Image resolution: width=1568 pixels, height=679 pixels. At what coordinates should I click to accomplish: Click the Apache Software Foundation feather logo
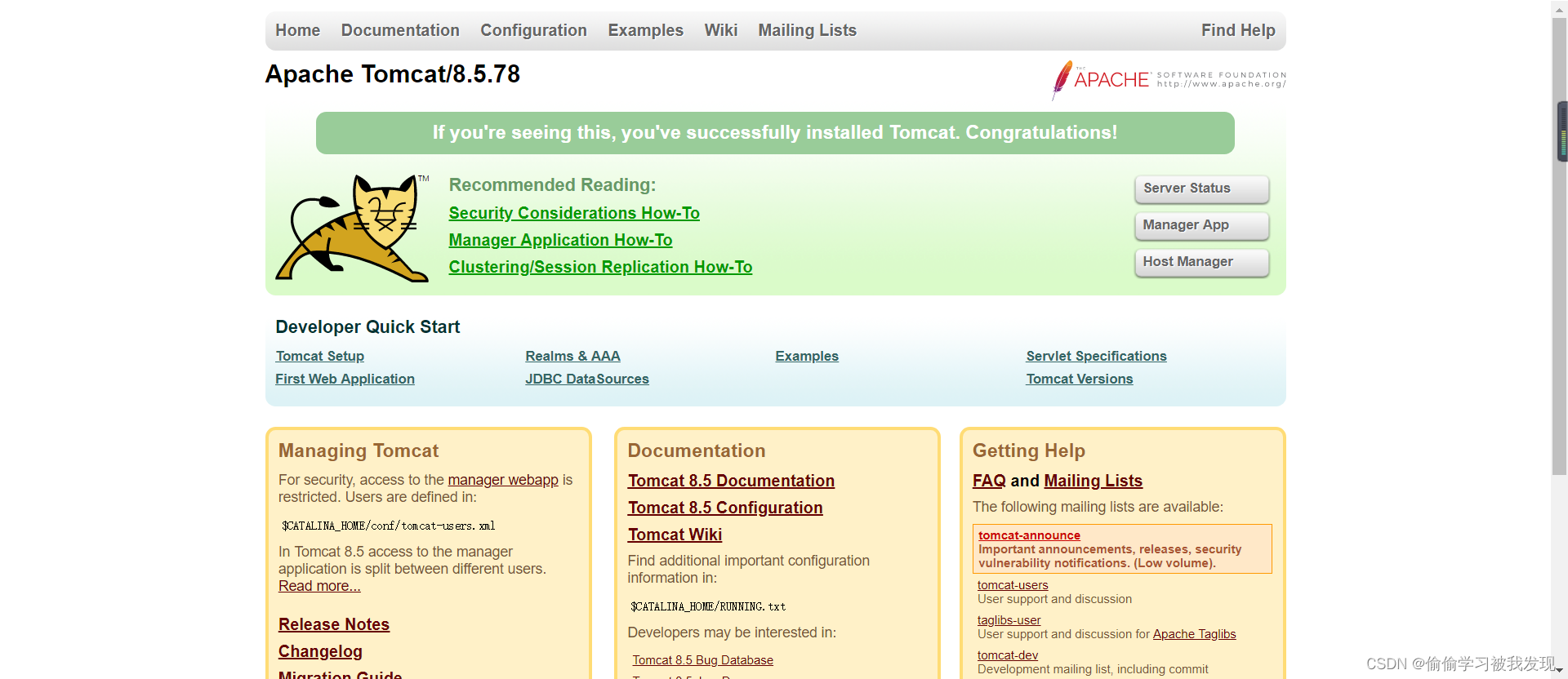pos(1169,80)
